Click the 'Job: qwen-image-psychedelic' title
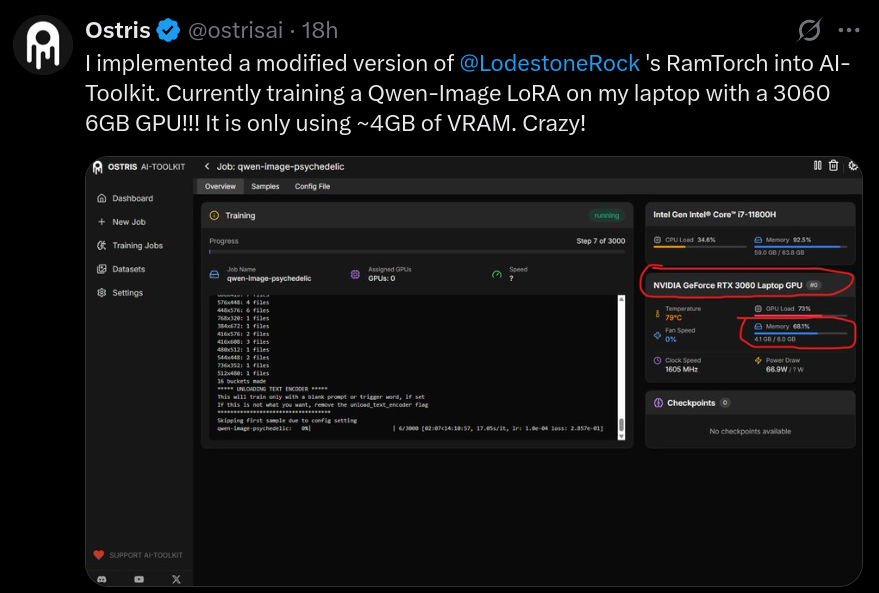879x593 pixels. coord(280,166)
